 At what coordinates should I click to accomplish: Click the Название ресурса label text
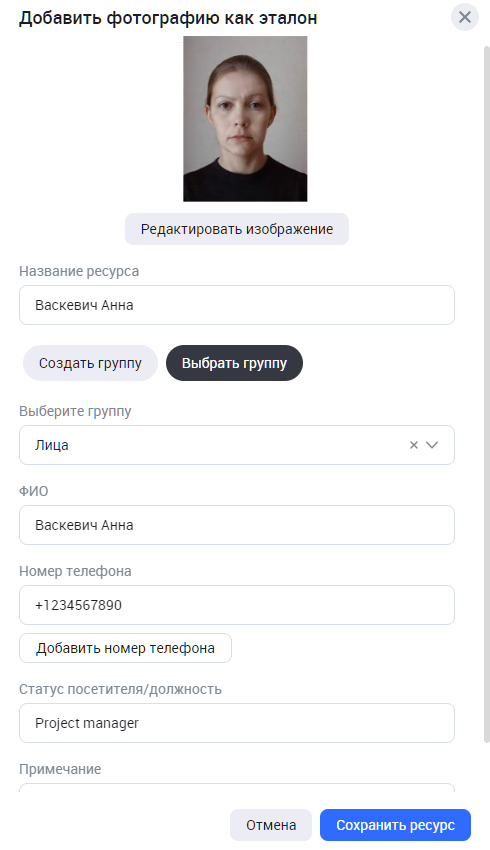point(79,271)
